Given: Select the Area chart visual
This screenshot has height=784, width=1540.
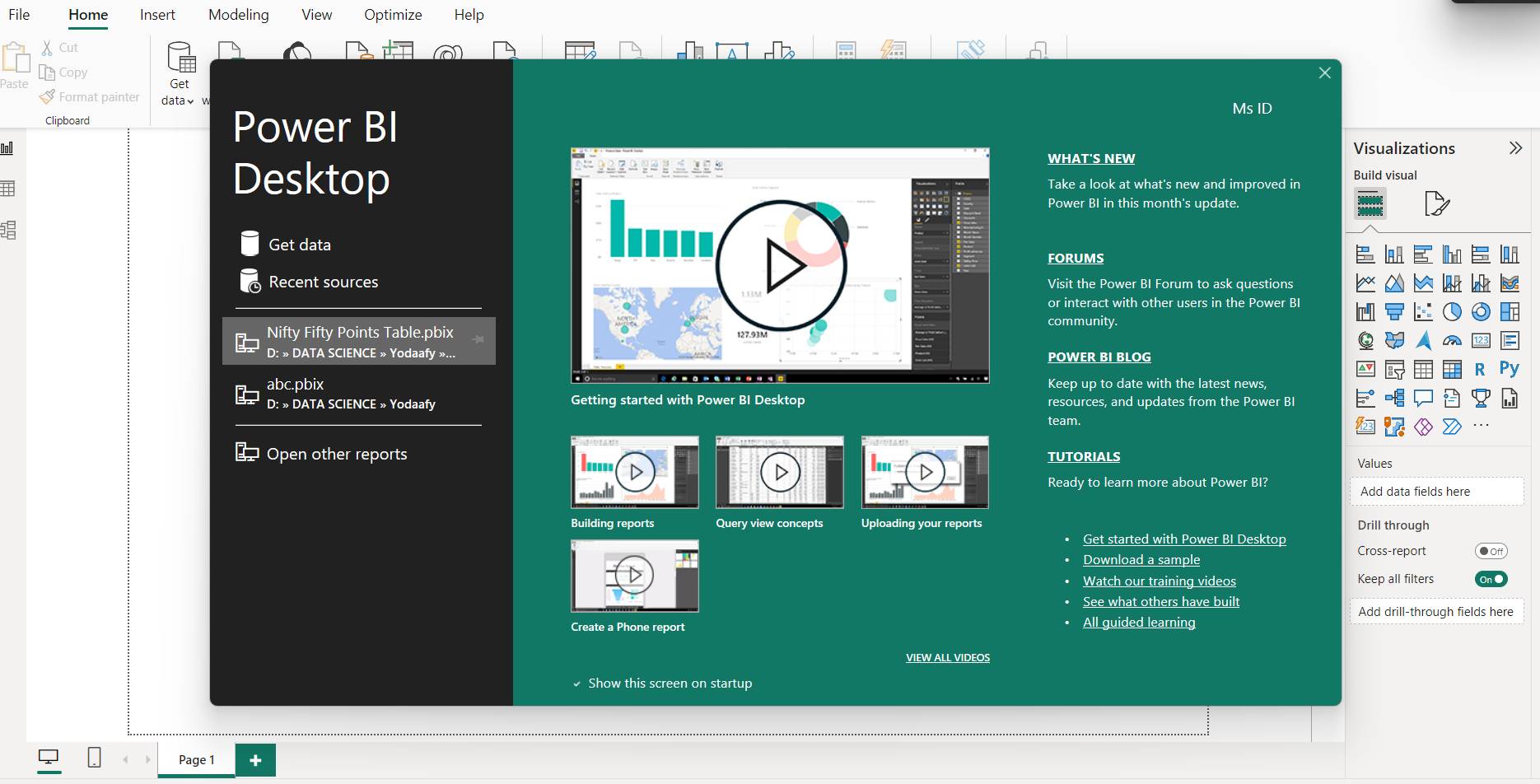Looking at the screenshot, I should (1394, 283).
